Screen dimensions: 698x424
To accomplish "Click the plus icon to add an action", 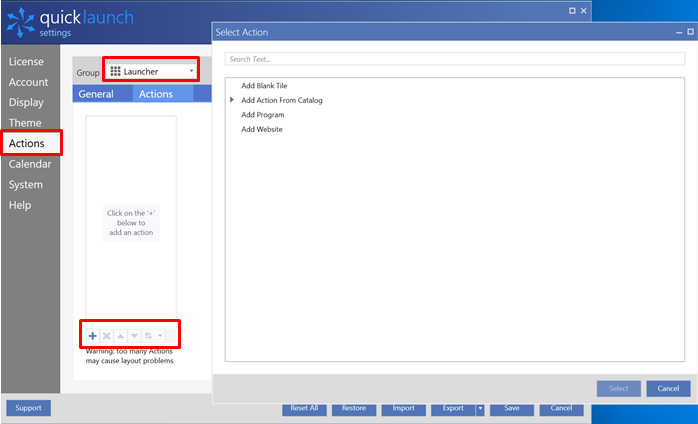I will pos(93,336).
